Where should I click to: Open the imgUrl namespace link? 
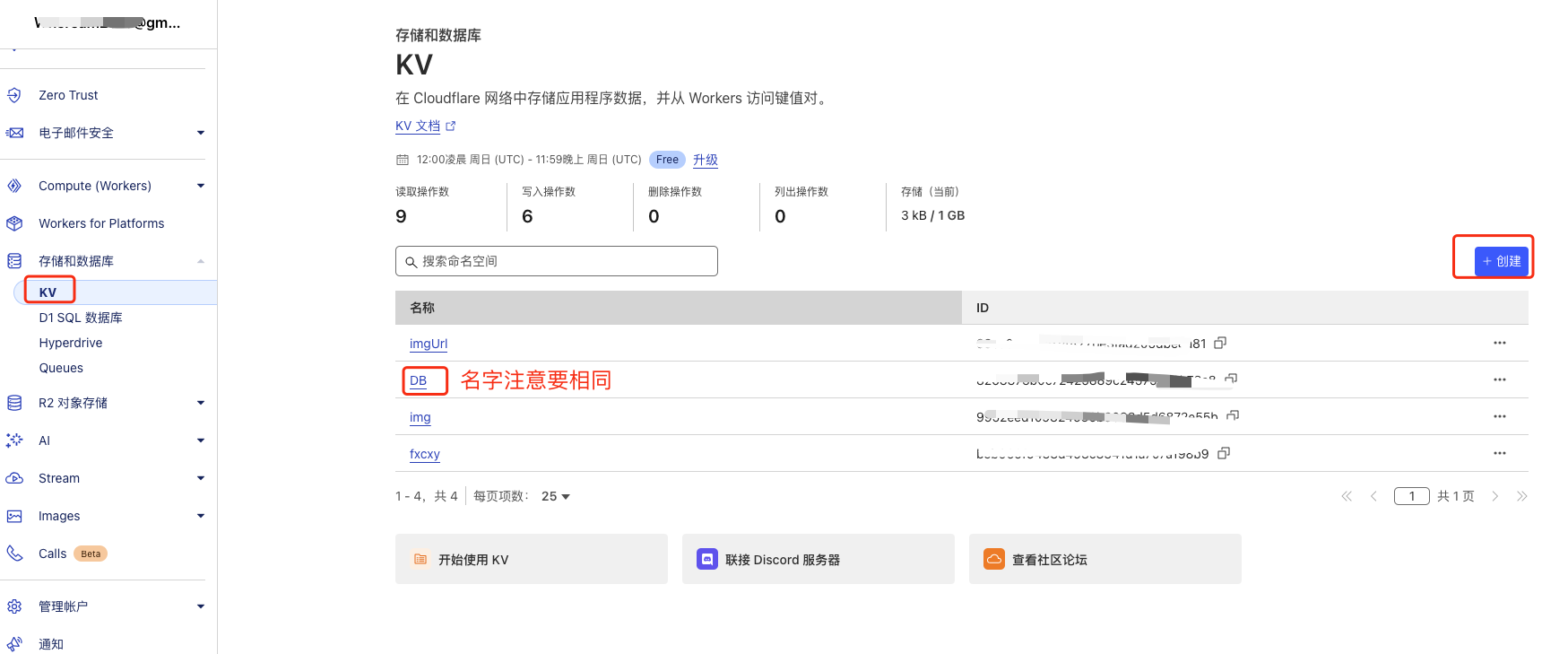coord(429,344)
